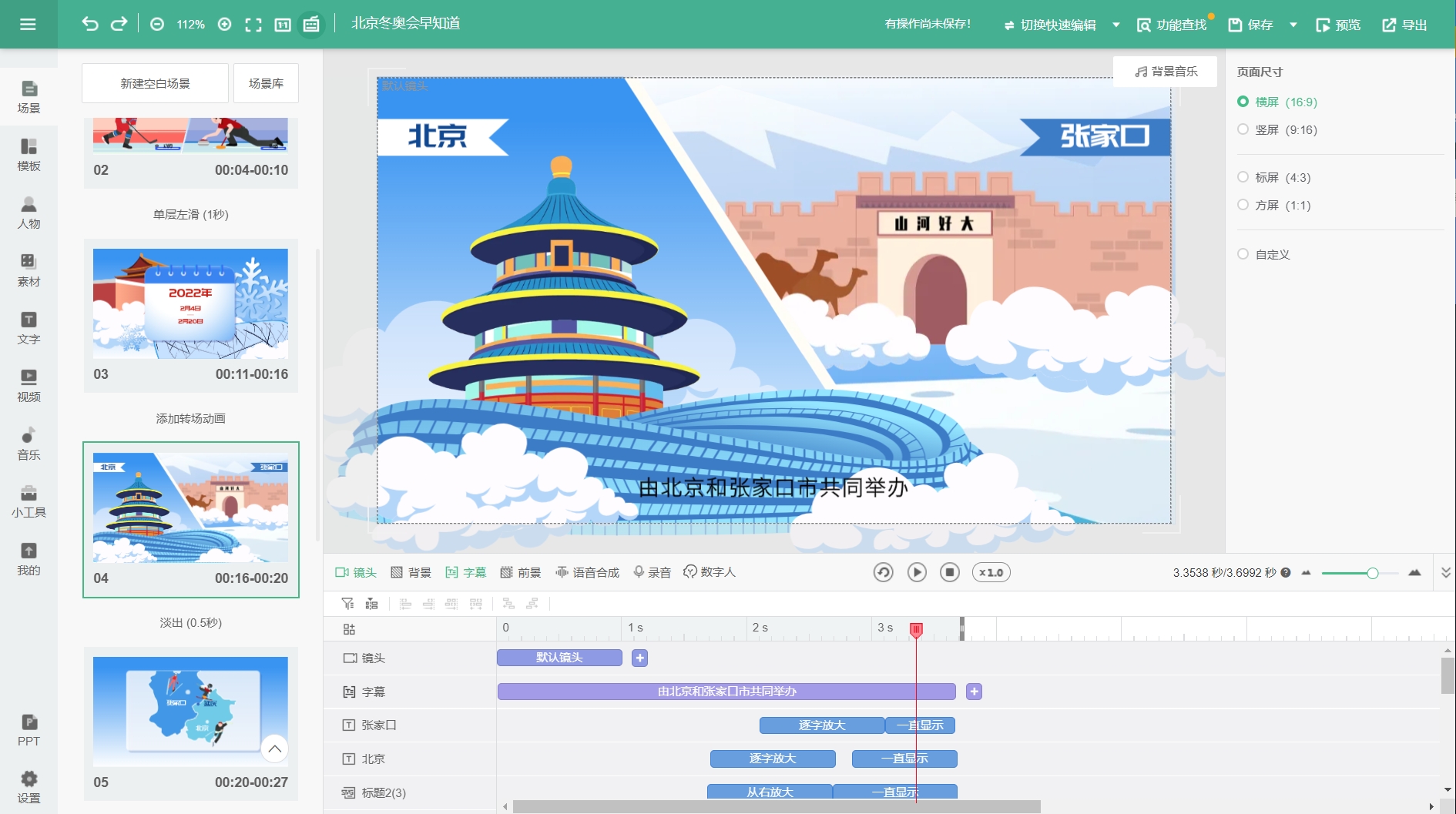Image resolution: width=1456 pixels, height=814 pixels.
Task: Click the timeline horizontal scrollbar
Action: (777, 806)
